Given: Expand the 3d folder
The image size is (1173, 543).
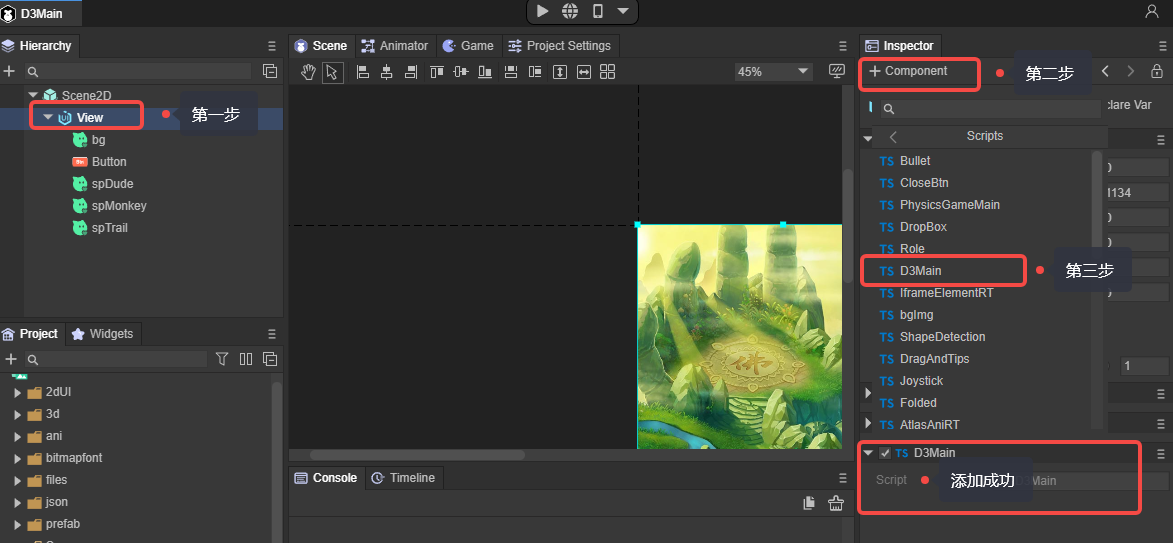Looking at the screenshot, I should [x=18, y=414].
